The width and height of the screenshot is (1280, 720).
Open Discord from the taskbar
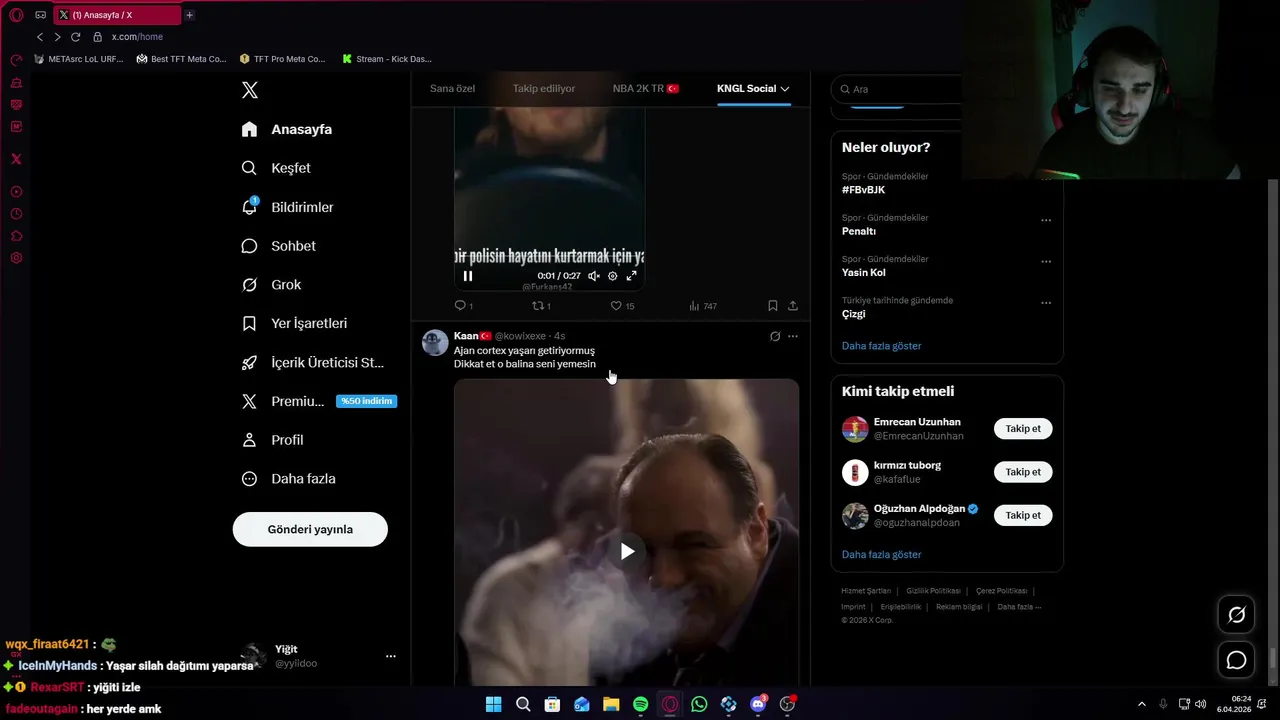point(758,704)
